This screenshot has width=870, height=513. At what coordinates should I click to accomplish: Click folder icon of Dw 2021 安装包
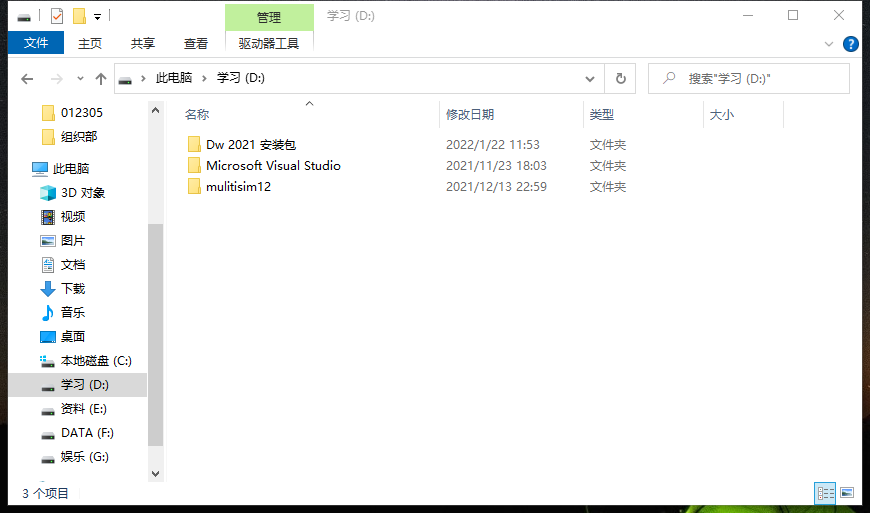click(194, 144)
